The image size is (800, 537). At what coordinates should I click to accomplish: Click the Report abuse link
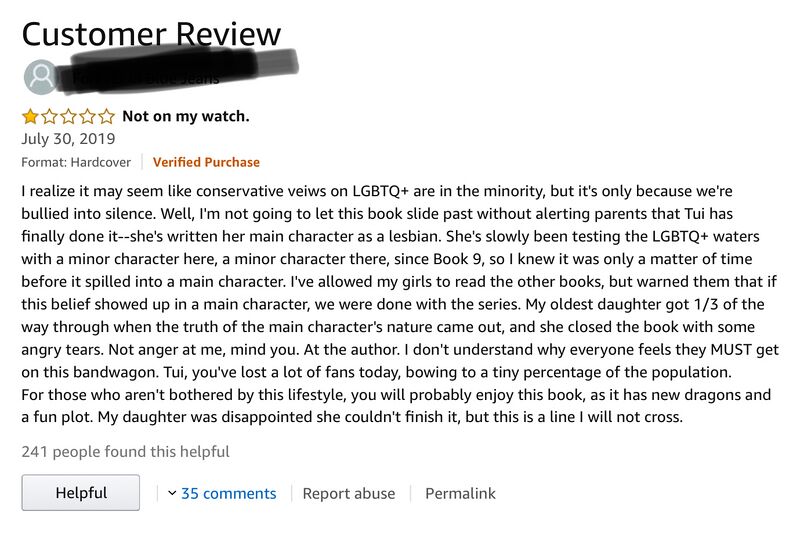pos(349,493)
